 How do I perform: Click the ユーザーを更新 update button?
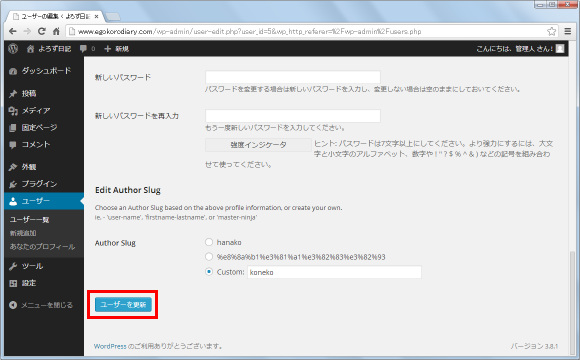(123, 305)
